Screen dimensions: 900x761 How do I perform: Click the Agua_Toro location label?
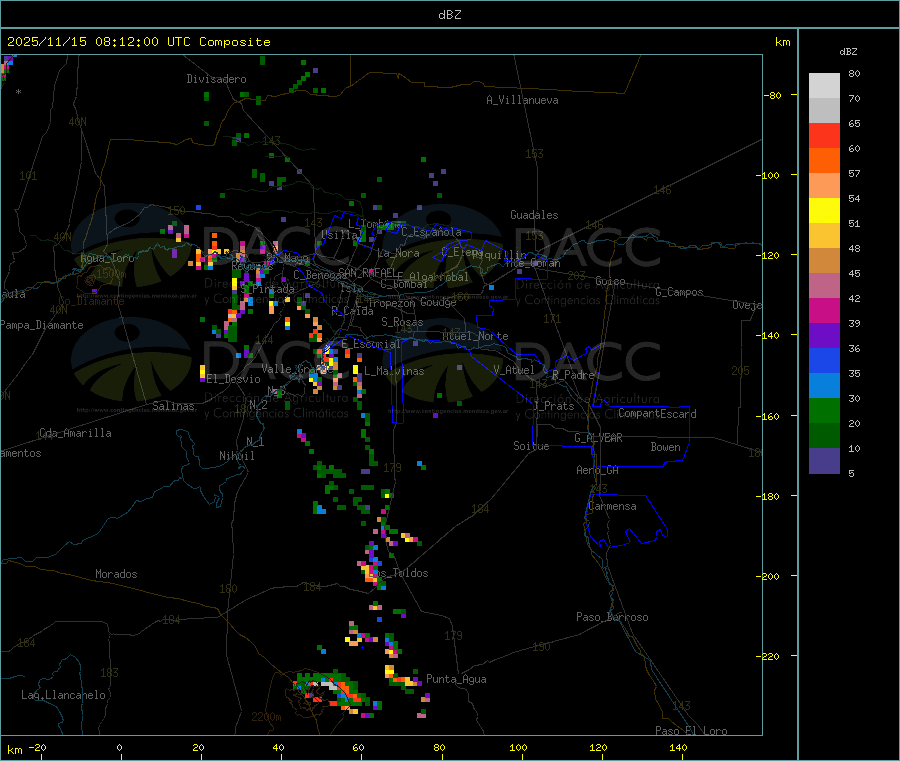[x=107, y=258]
